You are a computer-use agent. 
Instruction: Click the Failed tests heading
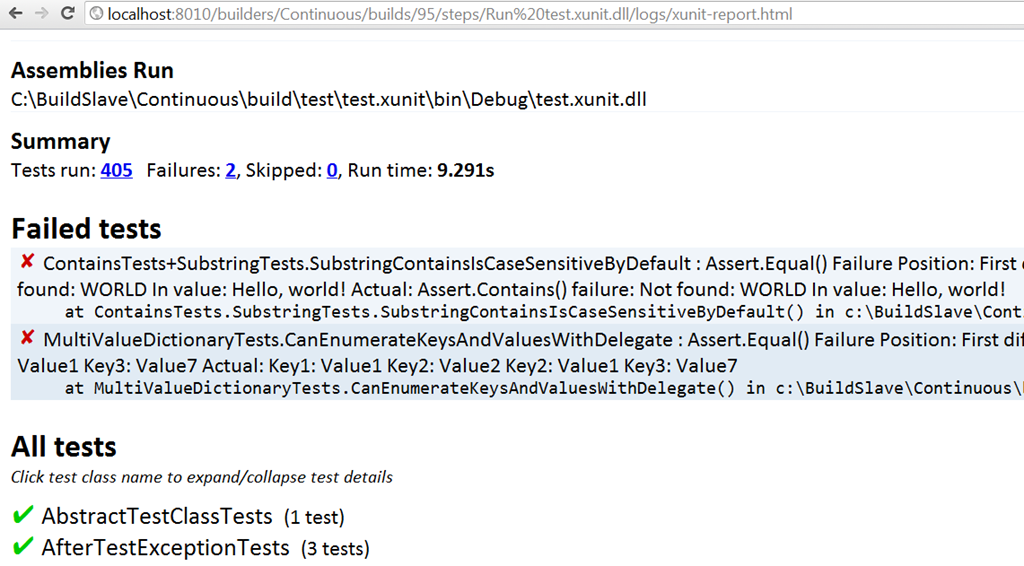86,228
